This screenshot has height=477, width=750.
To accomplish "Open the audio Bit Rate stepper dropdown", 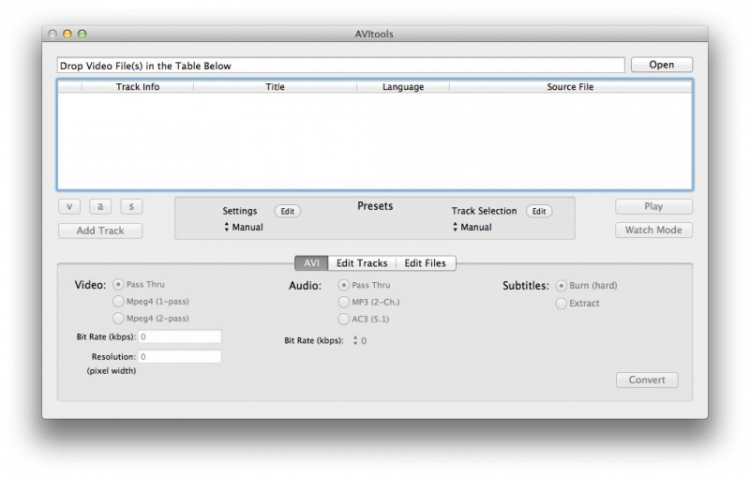I will point(360,341).
